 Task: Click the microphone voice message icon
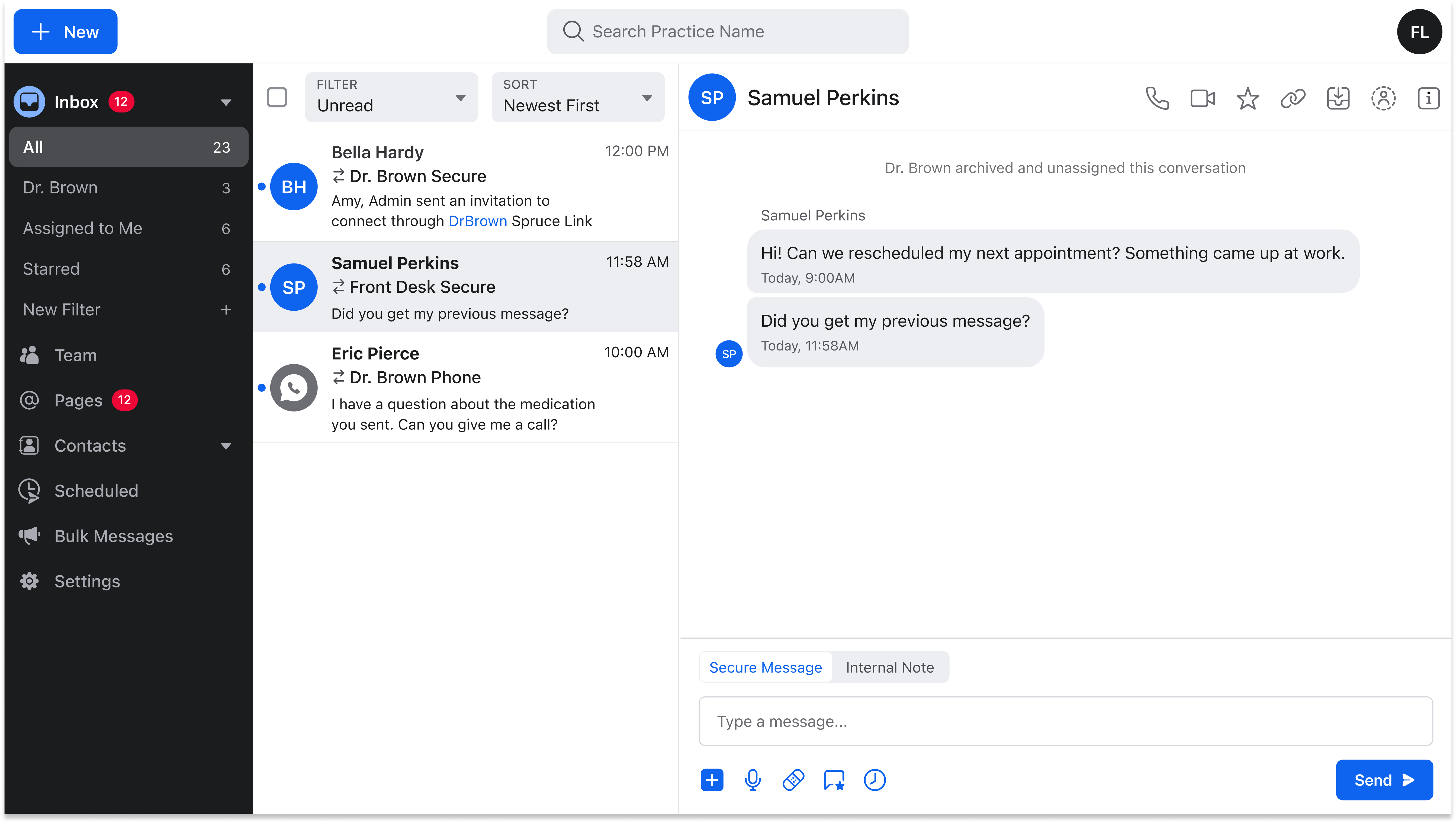tap(752, 780)
